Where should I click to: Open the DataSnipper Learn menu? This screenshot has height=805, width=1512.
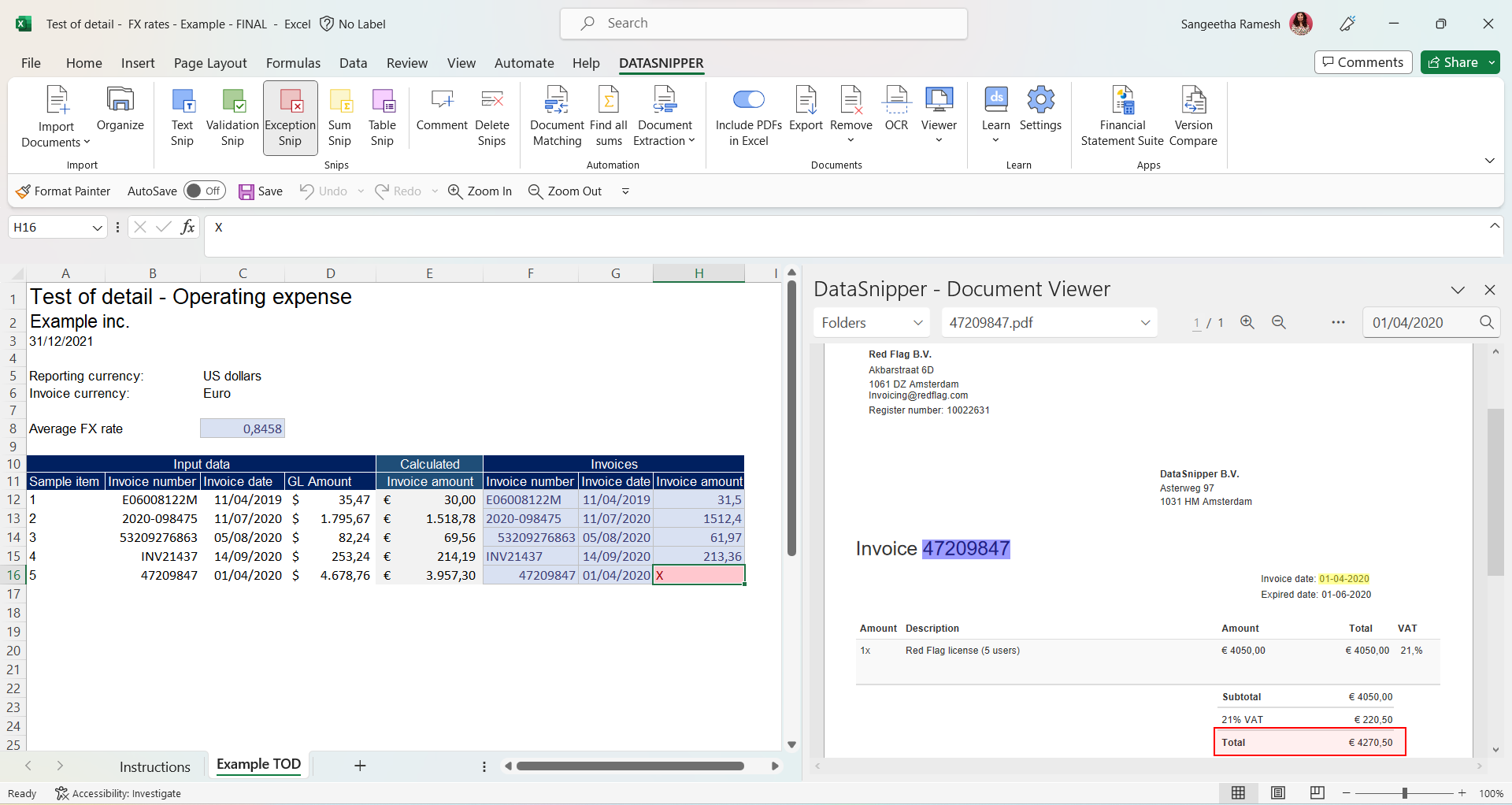pos(996,114)
